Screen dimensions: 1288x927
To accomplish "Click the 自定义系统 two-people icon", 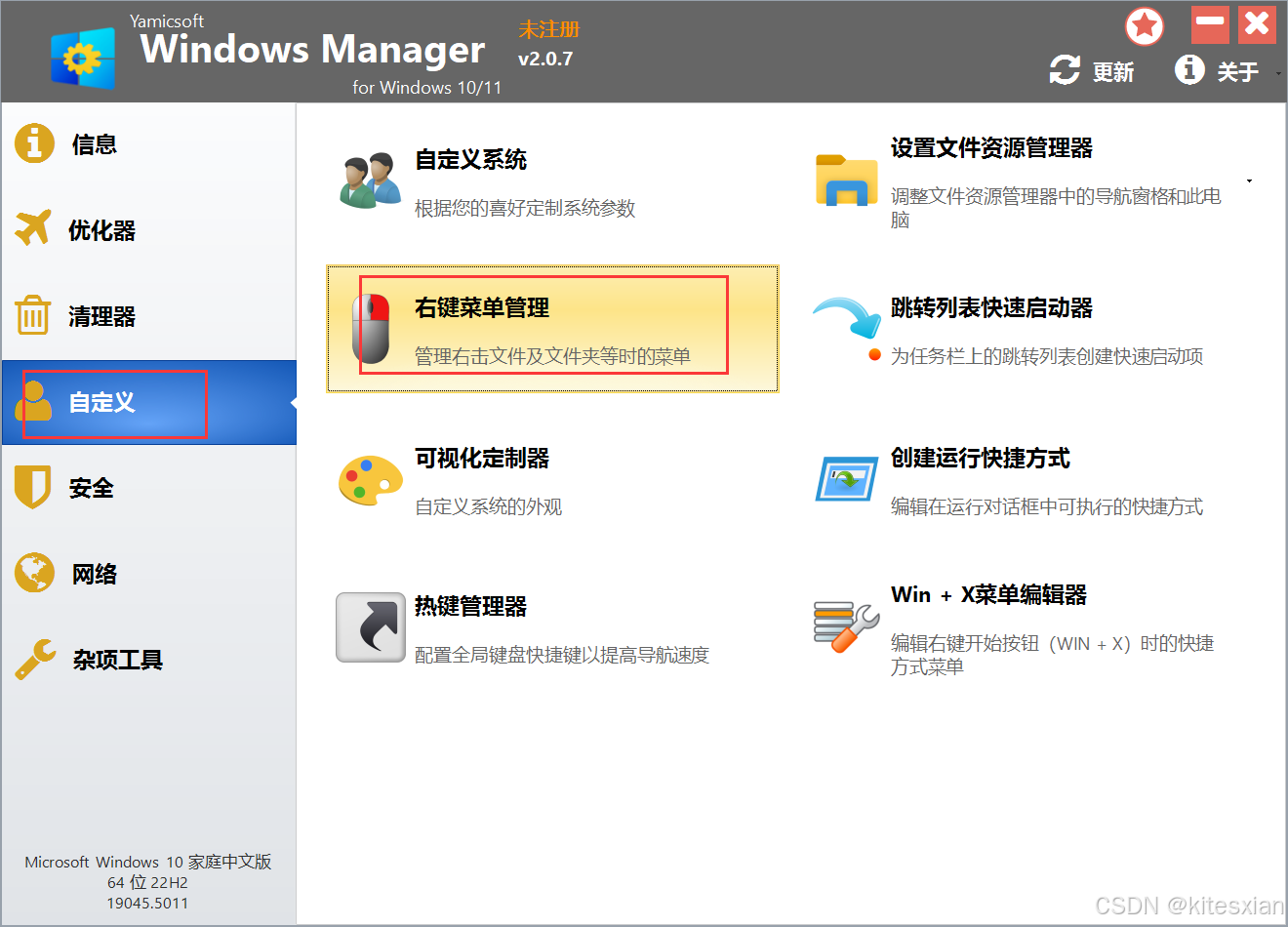I will [x=370, y=181].
